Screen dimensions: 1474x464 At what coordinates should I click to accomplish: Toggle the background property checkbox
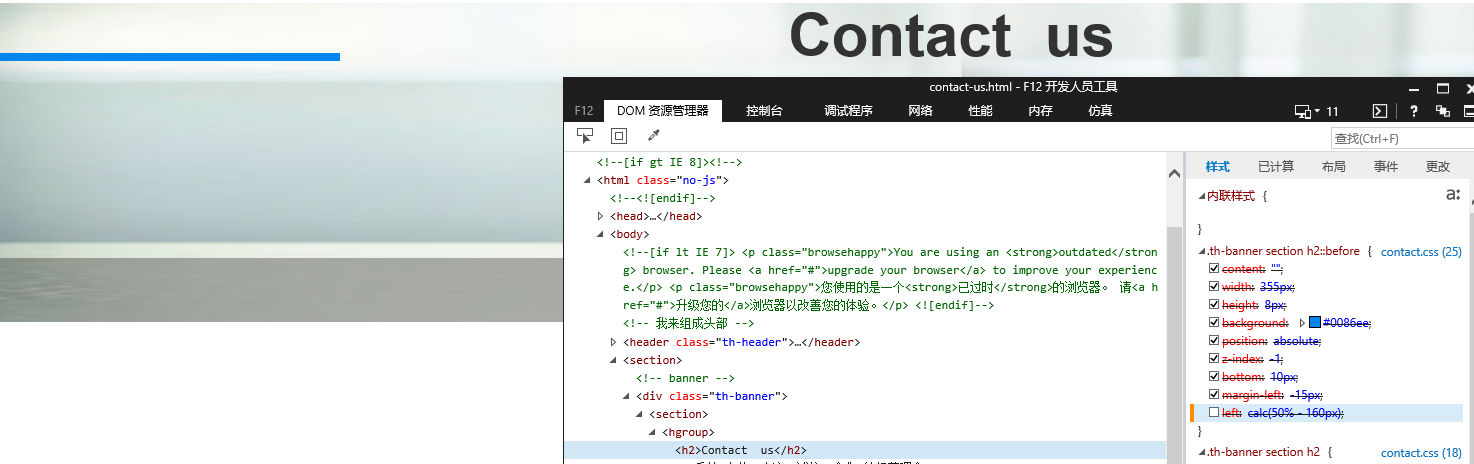click(x=1214, y=323)
